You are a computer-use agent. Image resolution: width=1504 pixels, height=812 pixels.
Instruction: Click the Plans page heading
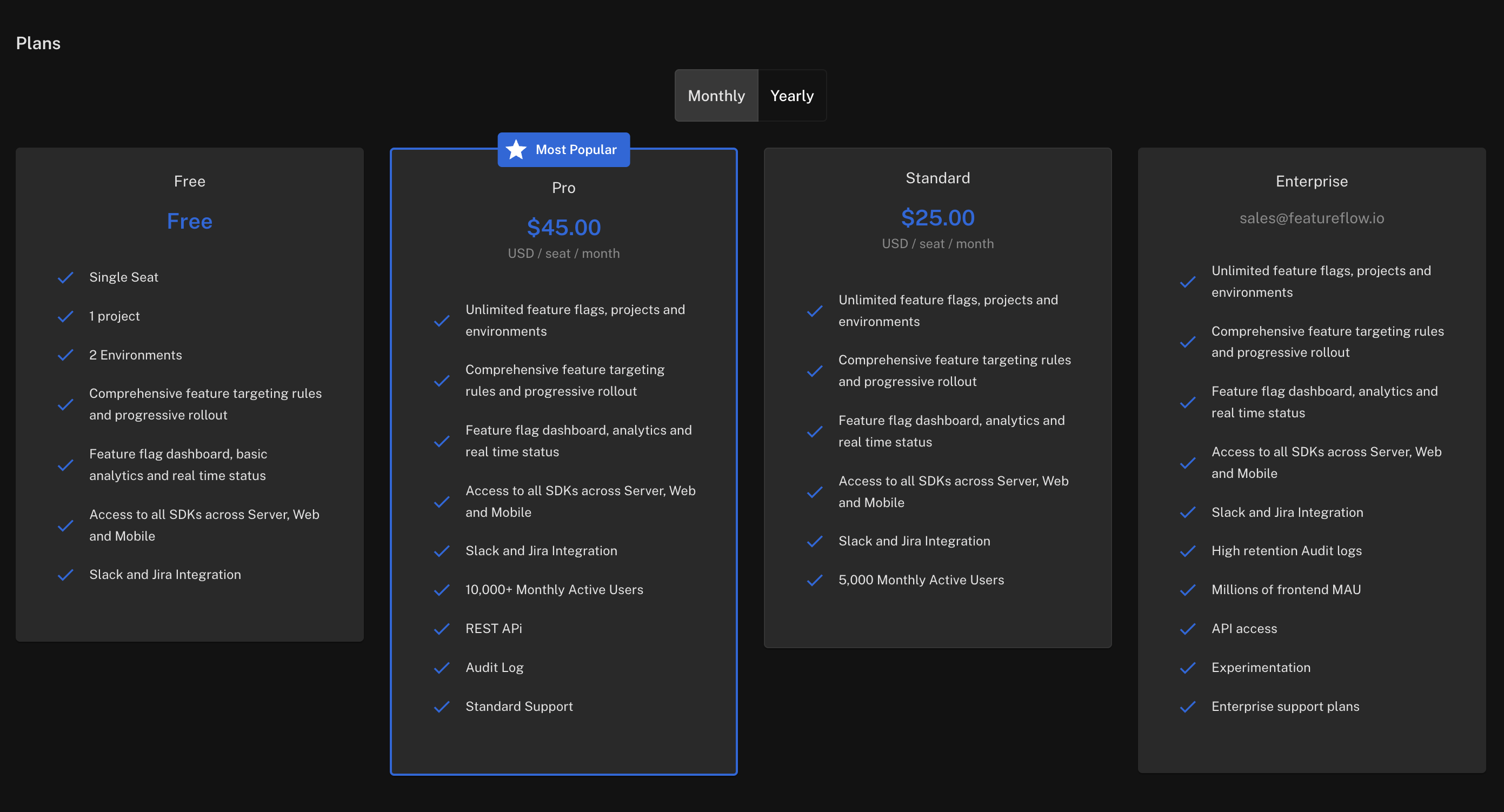point(38,43)
